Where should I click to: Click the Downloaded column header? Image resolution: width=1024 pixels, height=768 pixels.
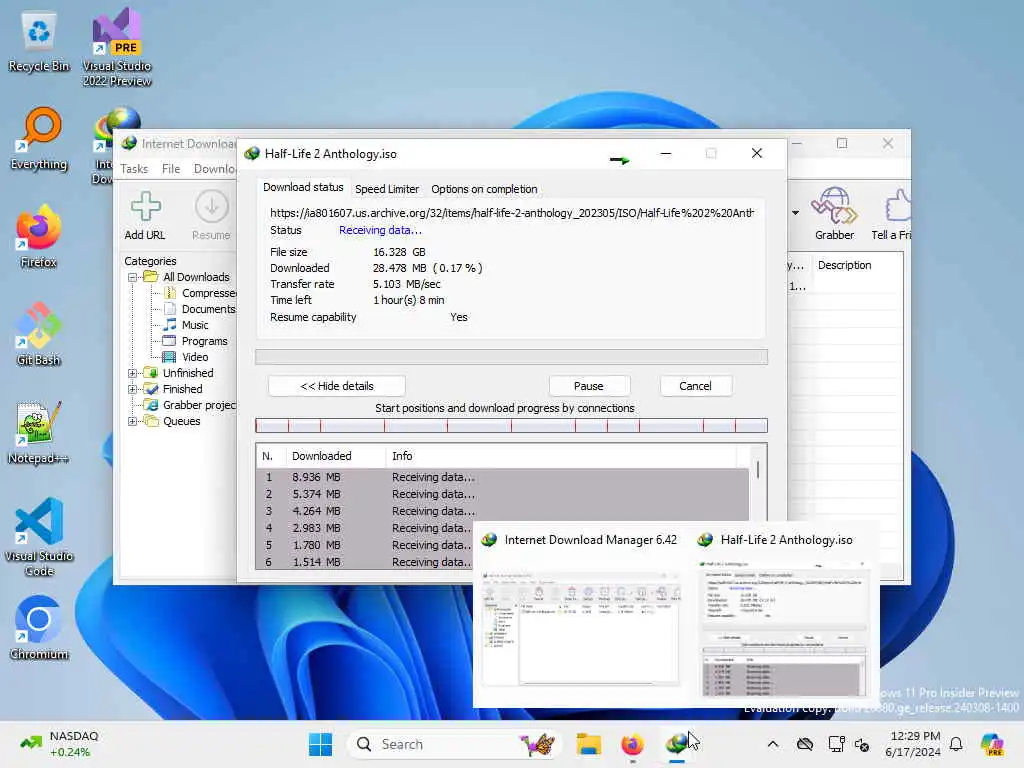point(337,456)
